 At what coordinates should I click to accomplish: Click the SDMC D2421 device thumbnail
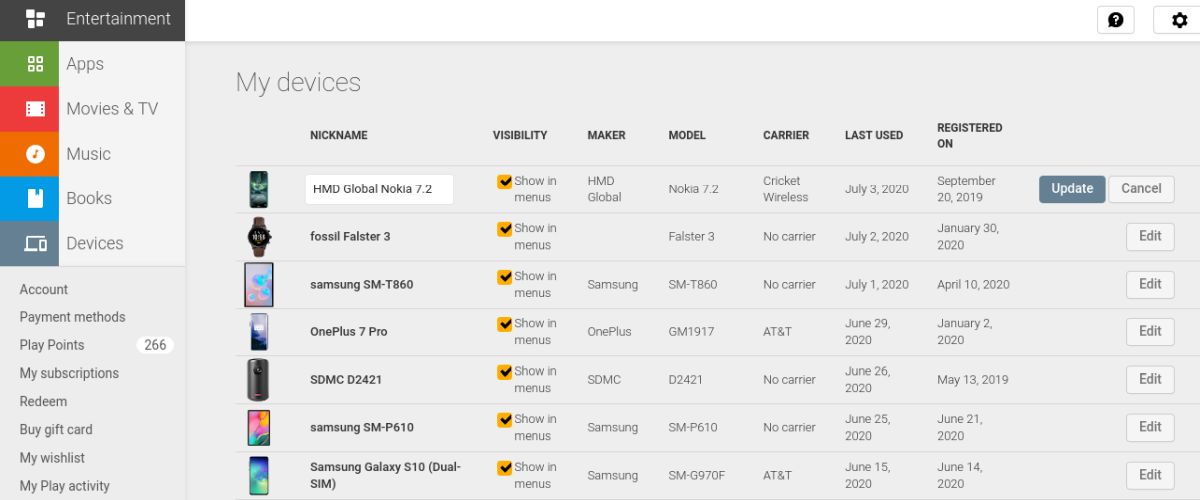click(259, 380)
